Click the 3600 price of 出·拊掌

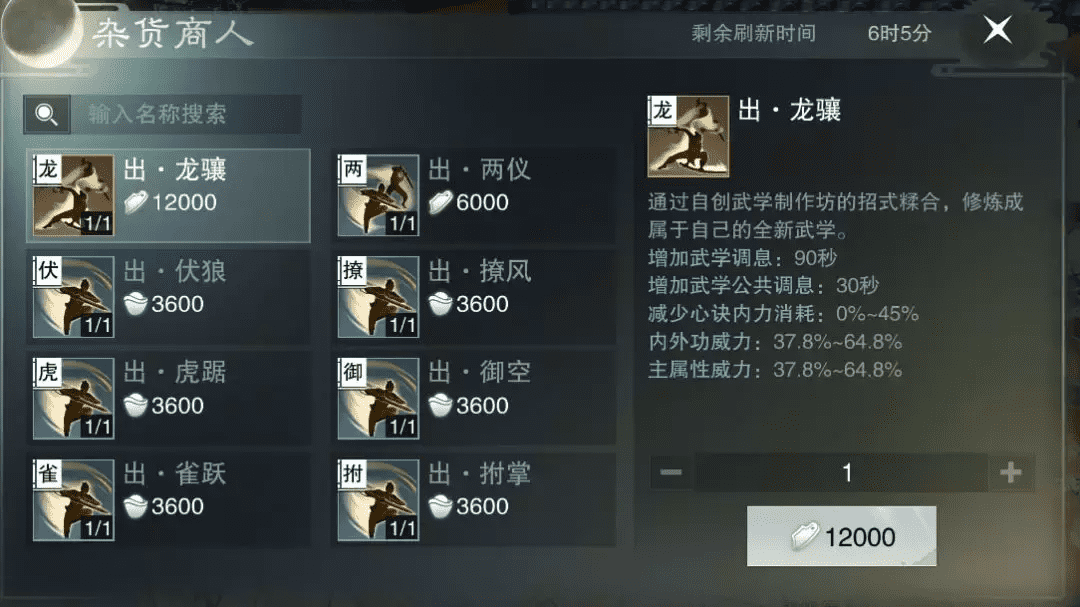pyautogui.click(x=482, y=506)
